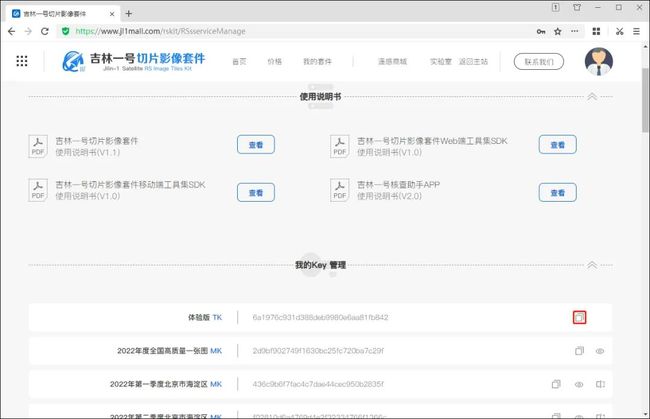The image size is (650, 419).
Task: Collapse the 使用说明书 section
Action: tap(592, 97)
